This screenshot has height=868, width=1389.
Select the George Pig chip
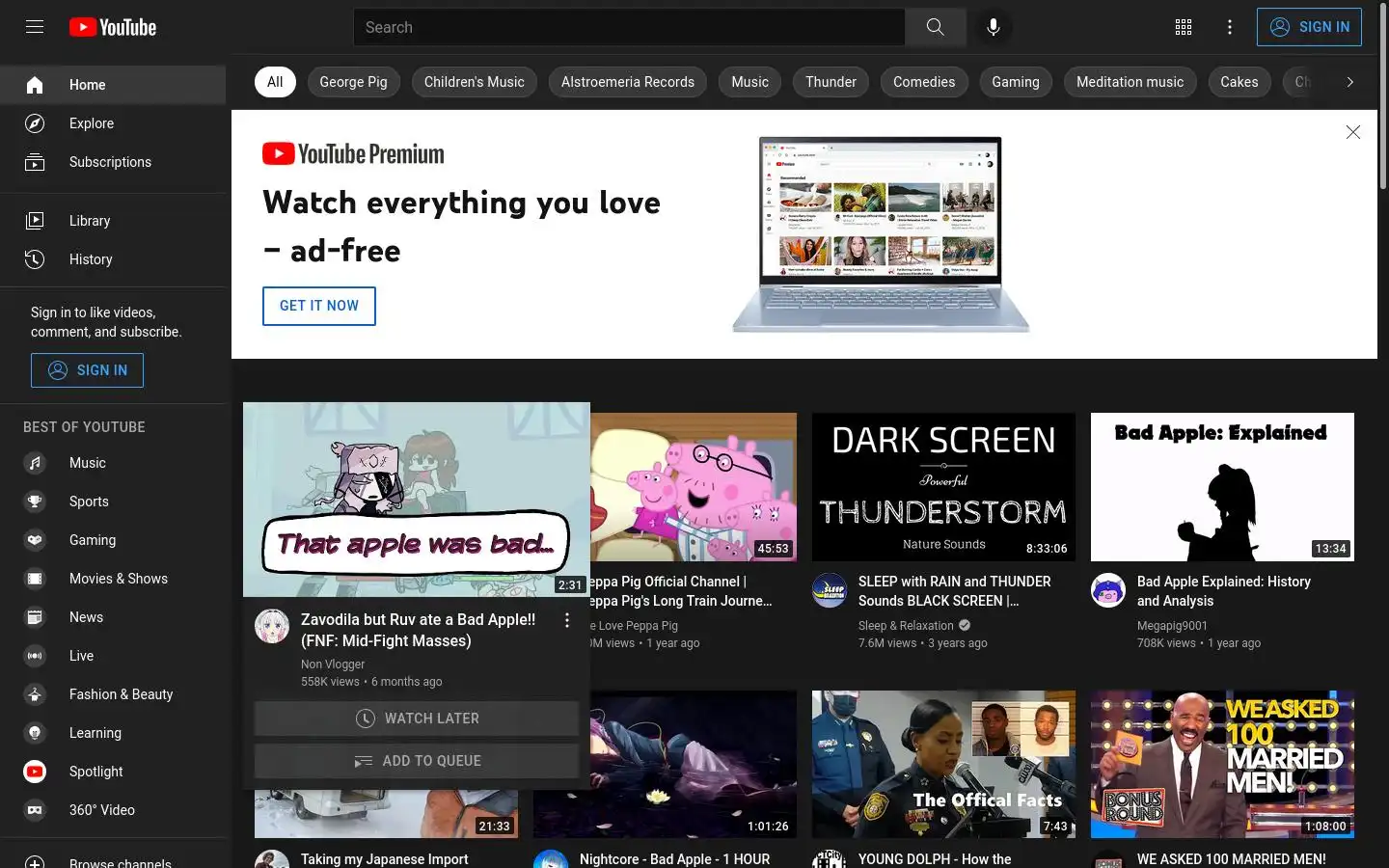[353, 82]
